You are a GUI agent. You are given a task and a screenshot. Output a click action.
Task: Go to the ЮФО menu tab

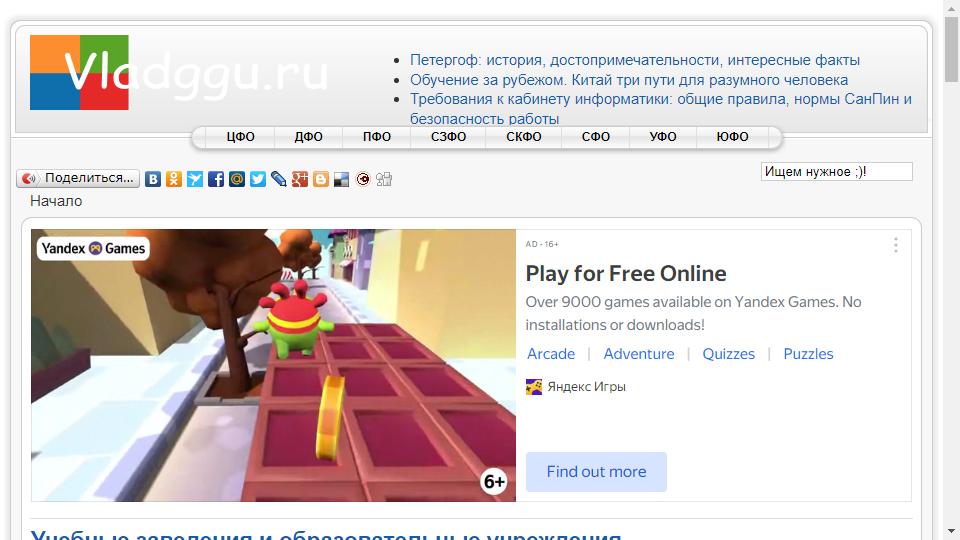(733, 137)
